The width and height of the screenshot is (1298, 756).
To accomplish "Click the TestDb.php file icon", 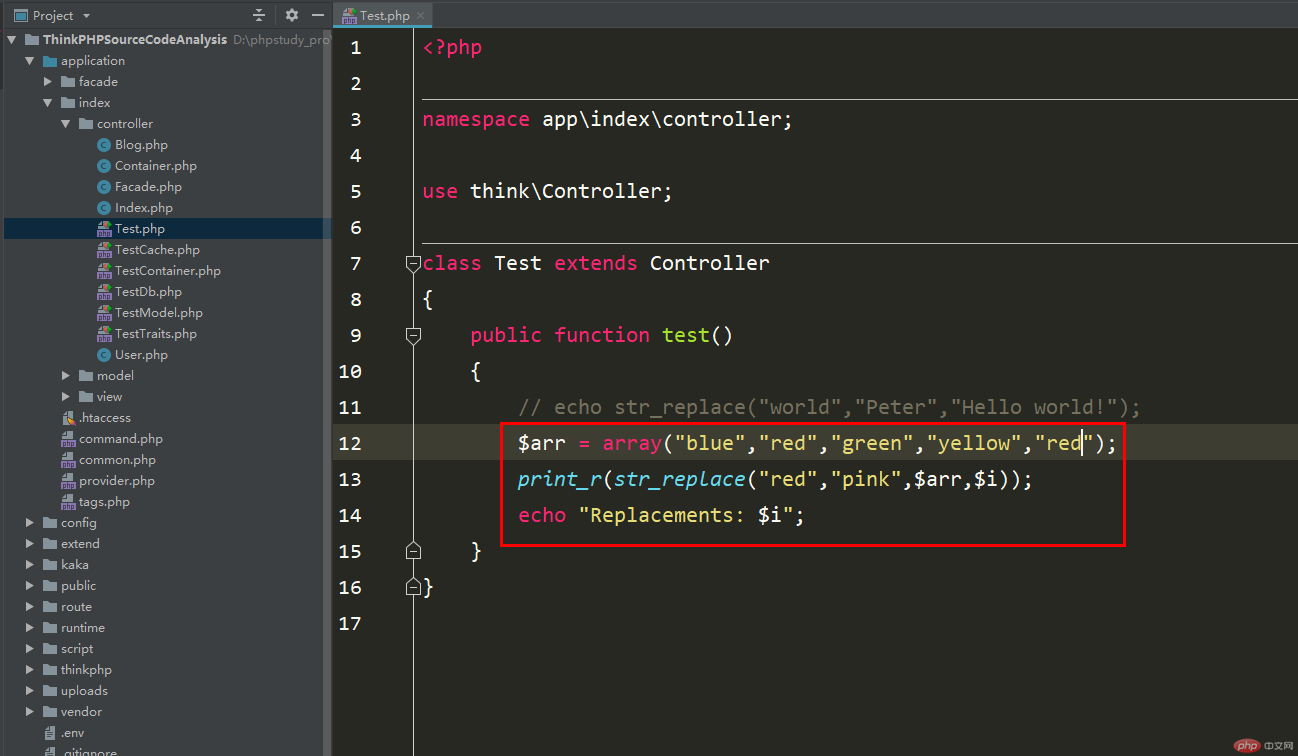I will point(104,292).
